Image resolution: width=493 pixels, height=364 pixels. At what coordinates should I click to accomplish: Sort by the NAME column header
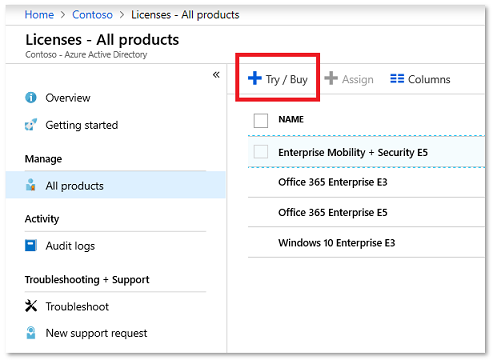point(291,119)
